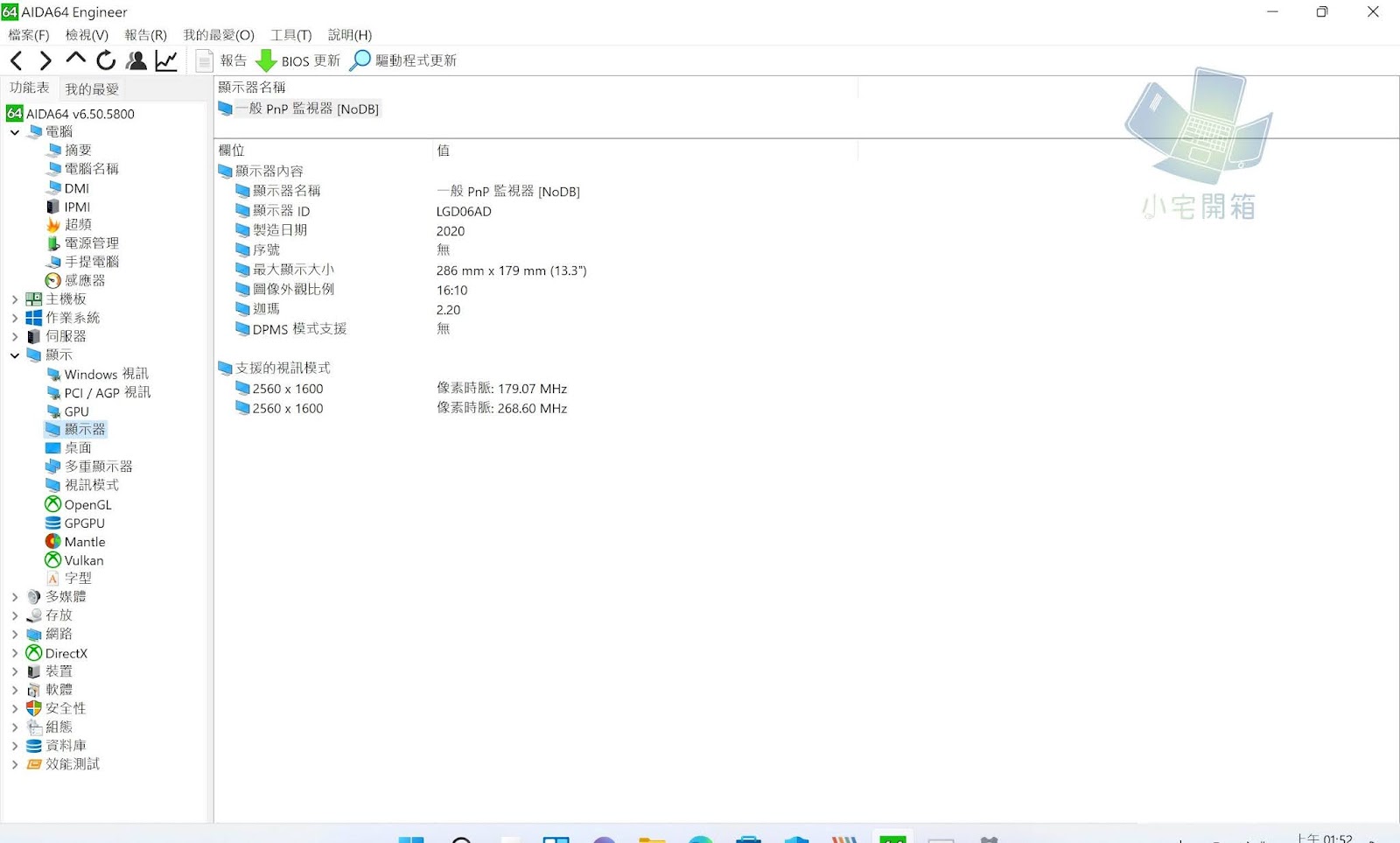Click the Mantle icon
Viewport: 1400px width, 843px height.
tap(53, 542)
